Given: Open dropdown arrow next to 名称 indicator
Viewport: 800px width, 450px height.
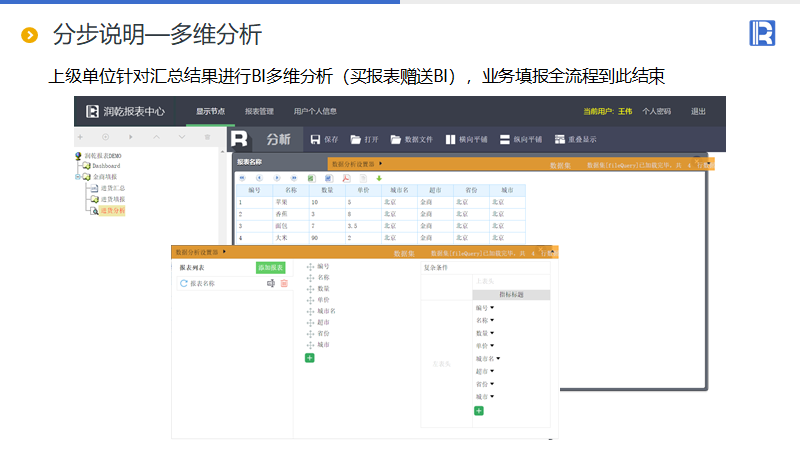Looking at the screenshot, I should [492, 320].
